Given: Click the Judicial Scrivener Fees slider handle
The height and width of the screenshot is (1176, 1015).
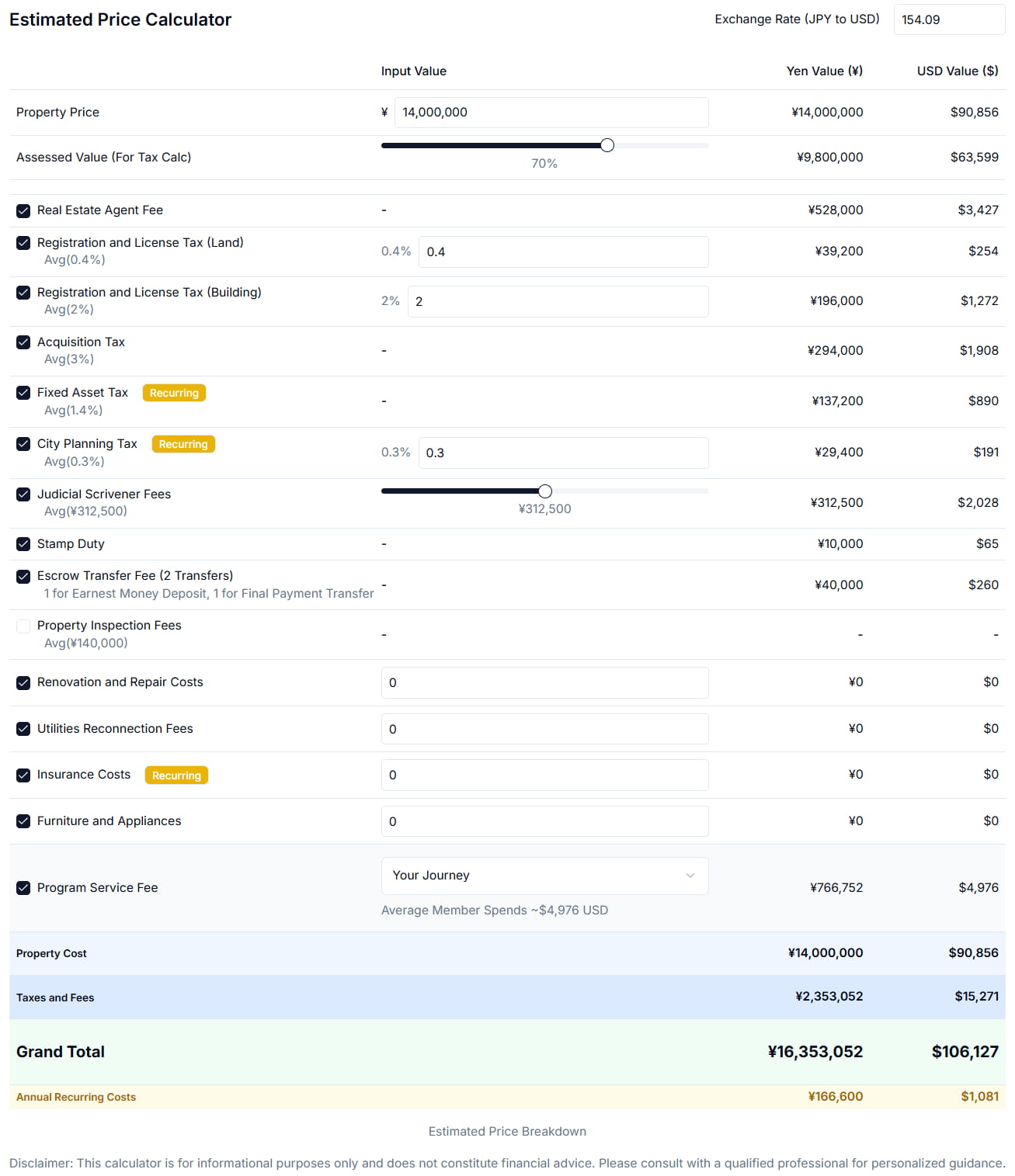Looking at the screenshot, I should coord(545,491).
